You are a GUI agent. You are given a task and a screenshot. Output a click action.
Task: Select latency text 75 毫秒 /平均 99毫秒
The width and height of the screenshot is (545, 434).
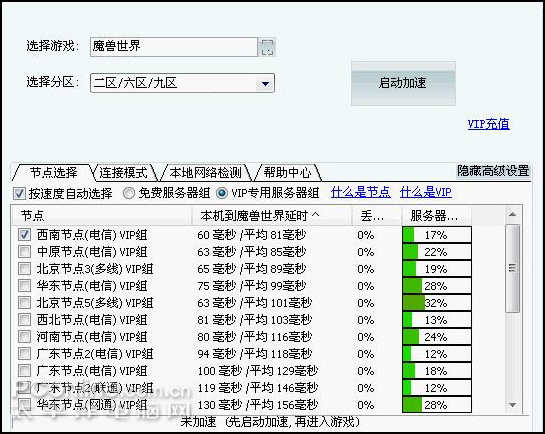coord(252,286)
